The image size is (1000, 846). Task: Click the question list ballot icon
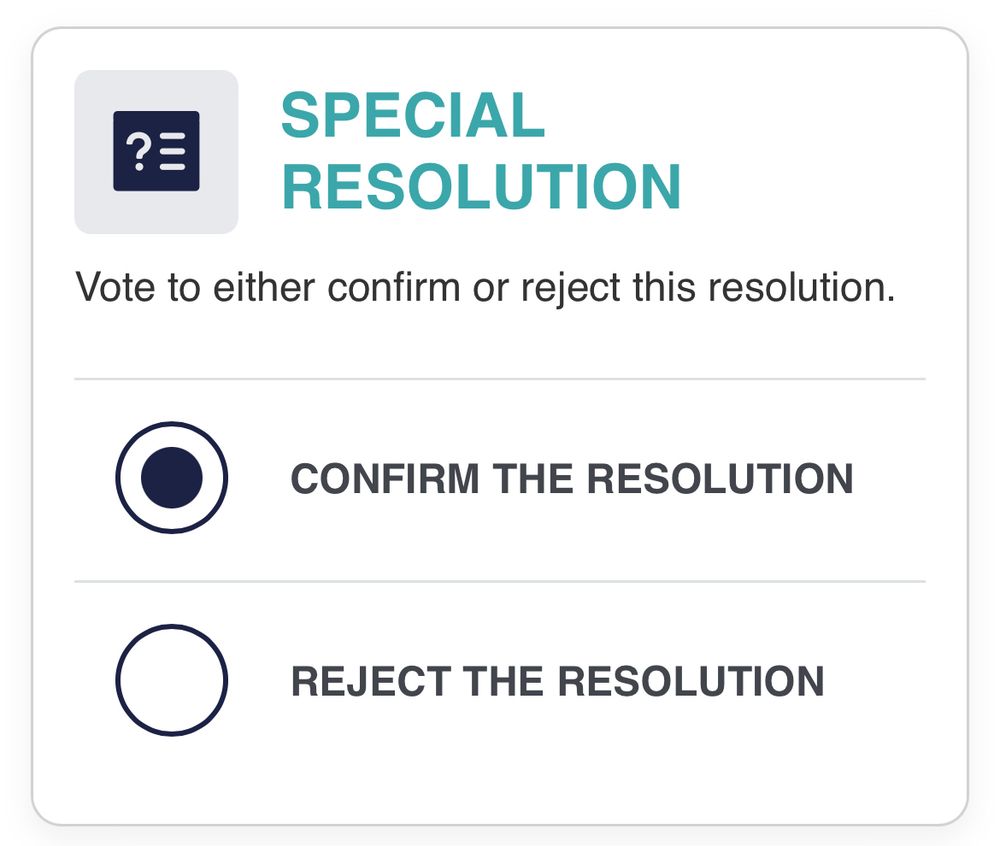point(156,151)
